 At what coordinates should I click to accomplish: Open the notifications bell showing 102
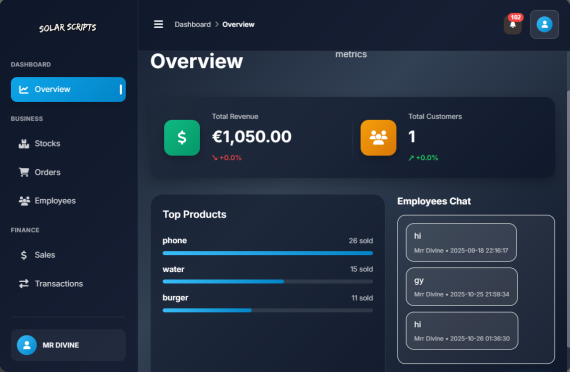click(513, 24)
